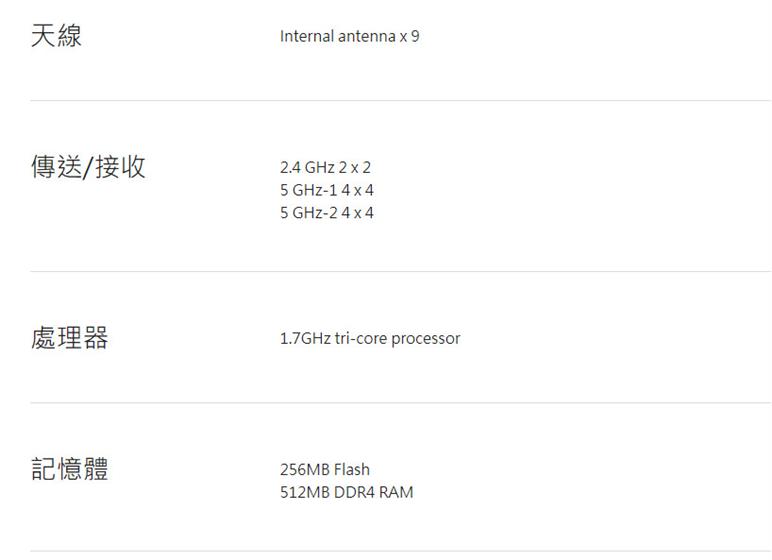
Task: Click the divider line below the 傳送/接收 row
Action: tap(400, 271)
